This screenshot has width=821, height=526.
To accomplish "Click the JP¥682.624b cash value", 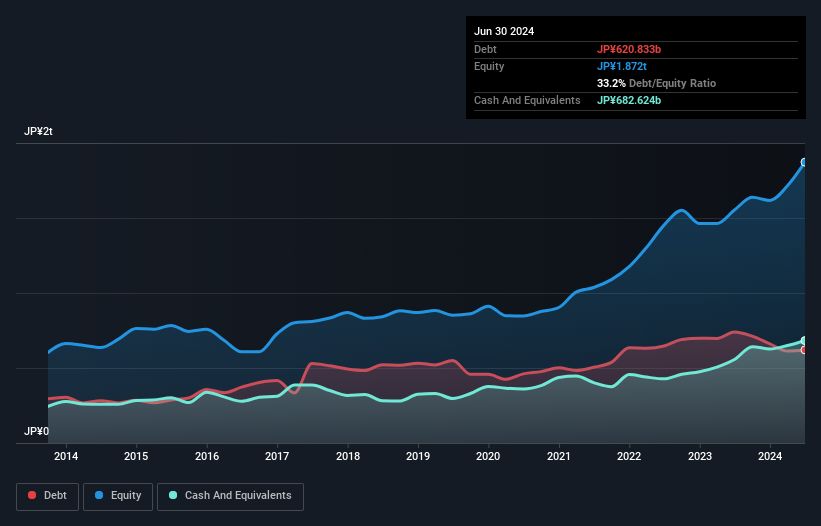I will 629,100.
